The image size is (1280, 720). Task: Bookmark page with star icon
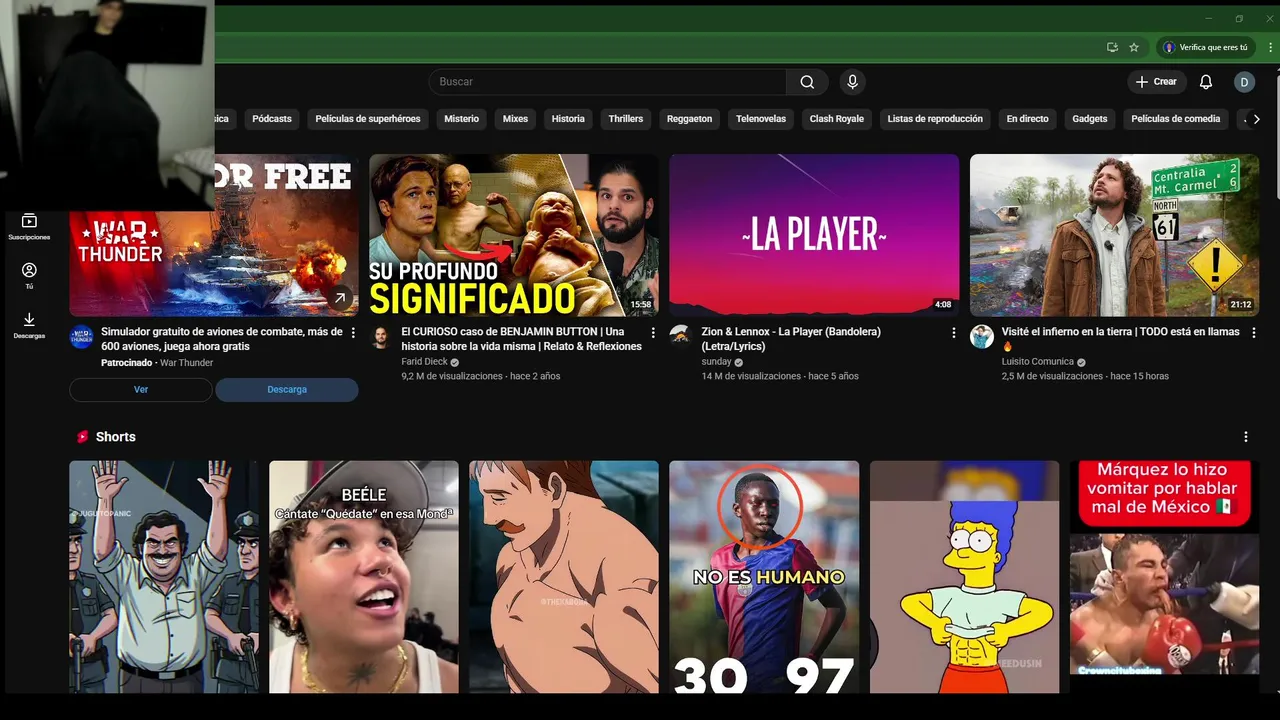click(1134, 47)
